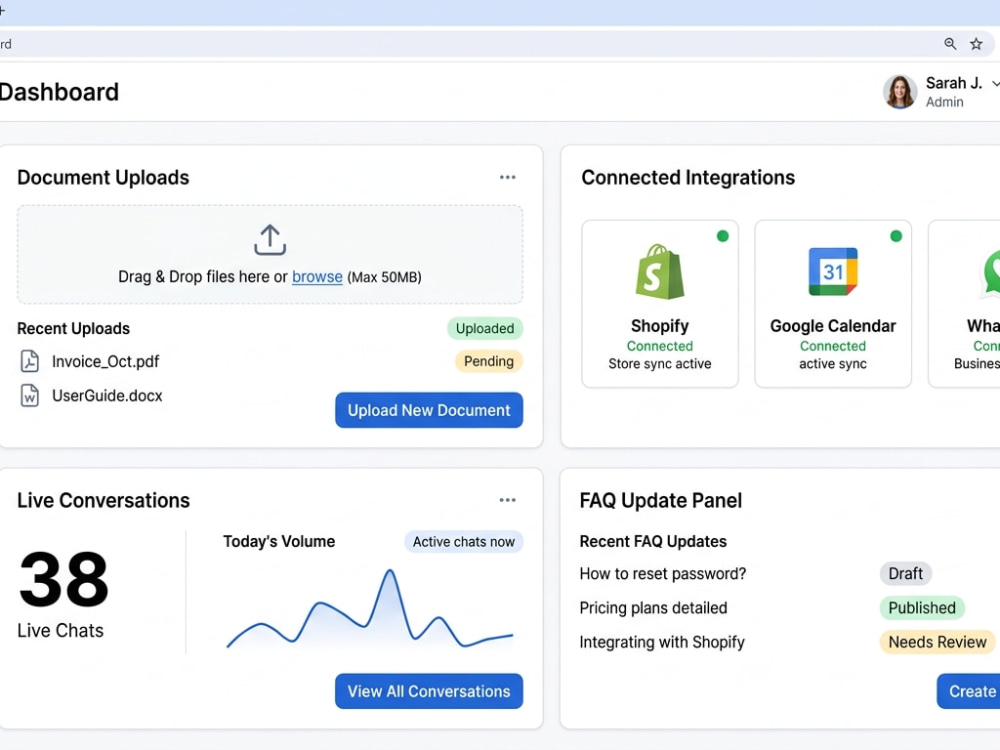Open the Shopify bag logo
Image resolution: width=1000 pixels, height=750 pixels.
point(659,272)
